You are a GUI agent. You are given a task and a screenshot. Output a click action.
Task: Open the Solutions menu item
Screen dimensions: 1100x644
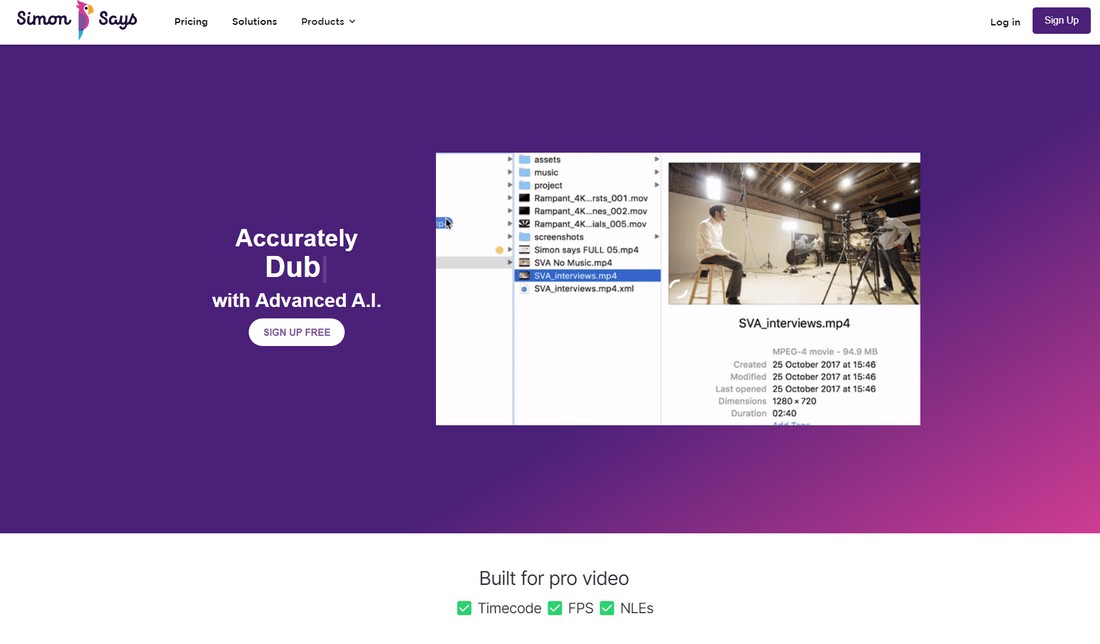(x=255, y=22)
